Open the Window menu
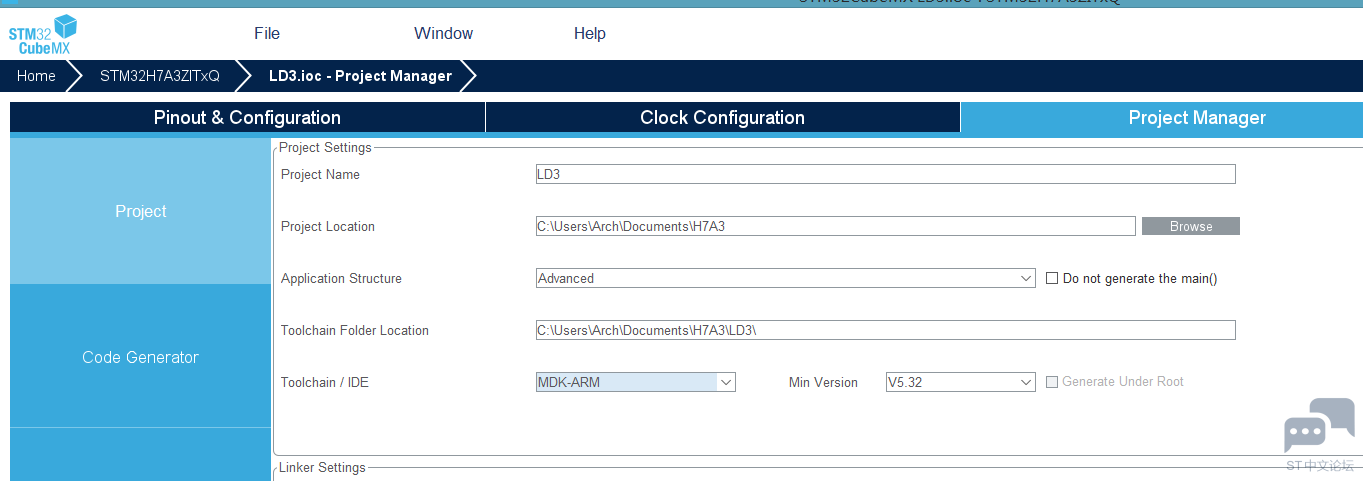1363x481 pixels. 444,34
